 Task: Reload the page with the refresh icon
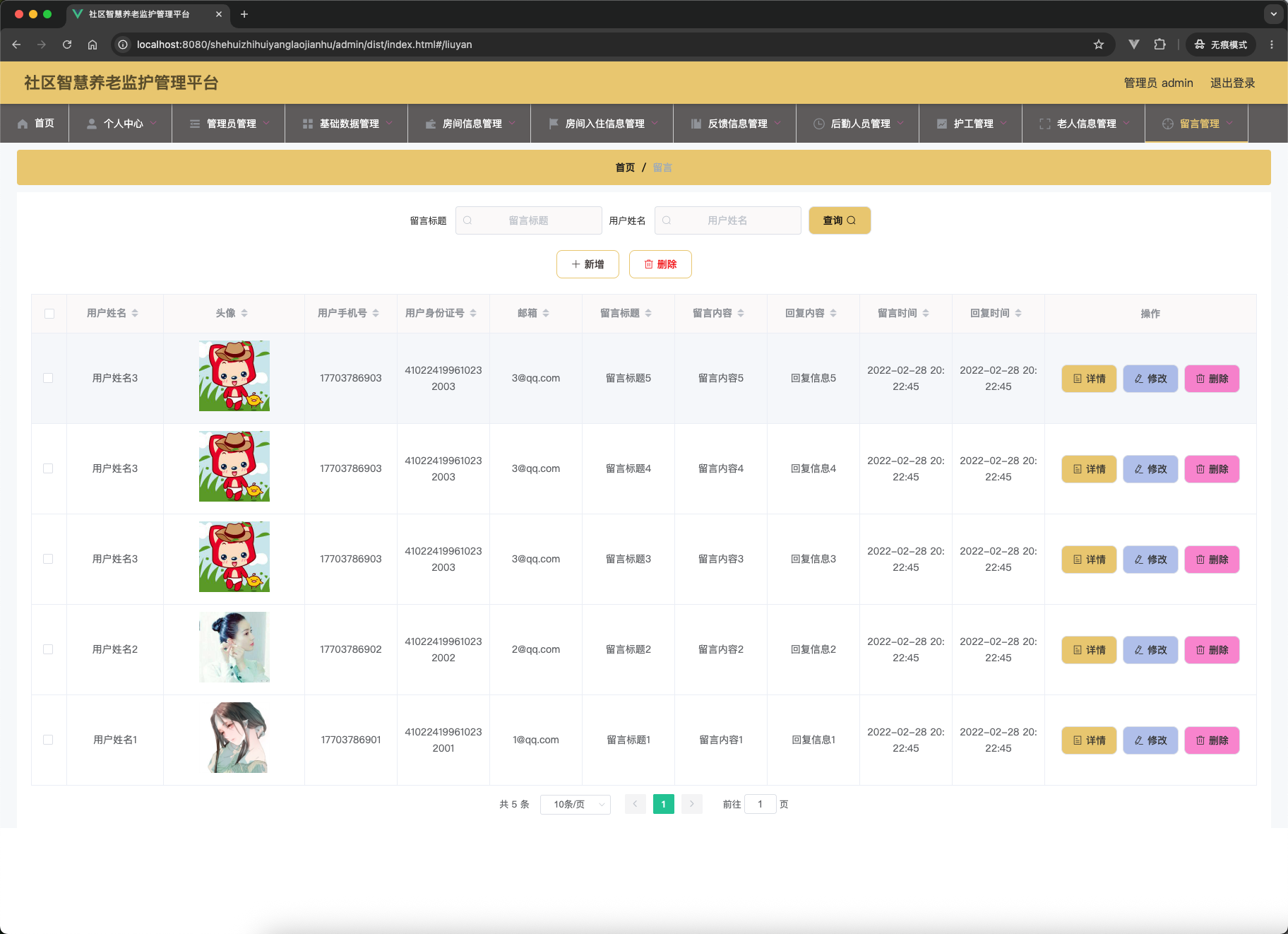67,45
